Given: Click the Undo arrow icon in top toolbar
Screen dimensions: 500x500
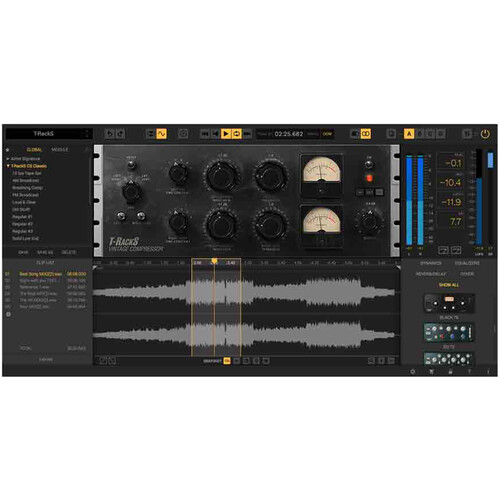Looking at the screenshot, I should pyautogui.click(x=110, y=134).
